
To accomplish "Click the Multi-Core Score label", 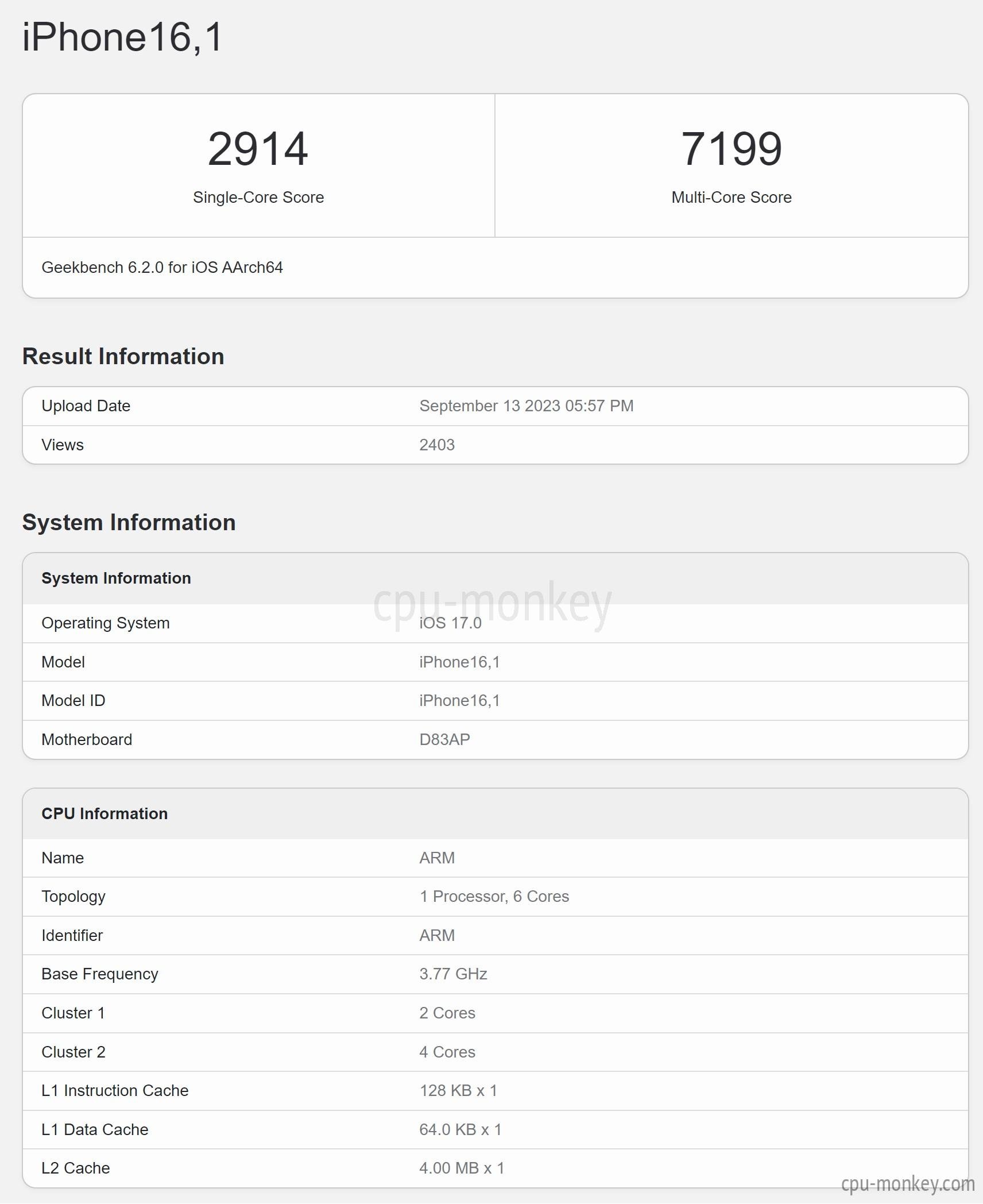I will point(732,197).
